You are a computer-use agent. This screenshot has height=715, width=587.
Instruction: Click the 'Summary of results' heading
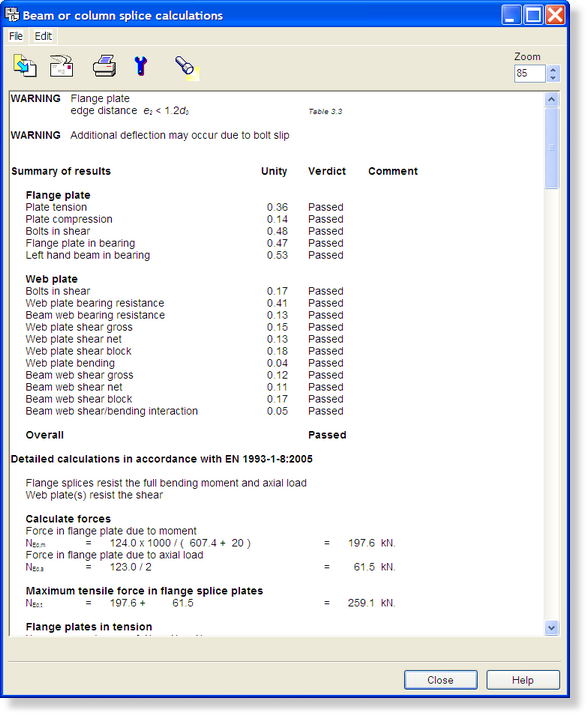pos(61,171)
